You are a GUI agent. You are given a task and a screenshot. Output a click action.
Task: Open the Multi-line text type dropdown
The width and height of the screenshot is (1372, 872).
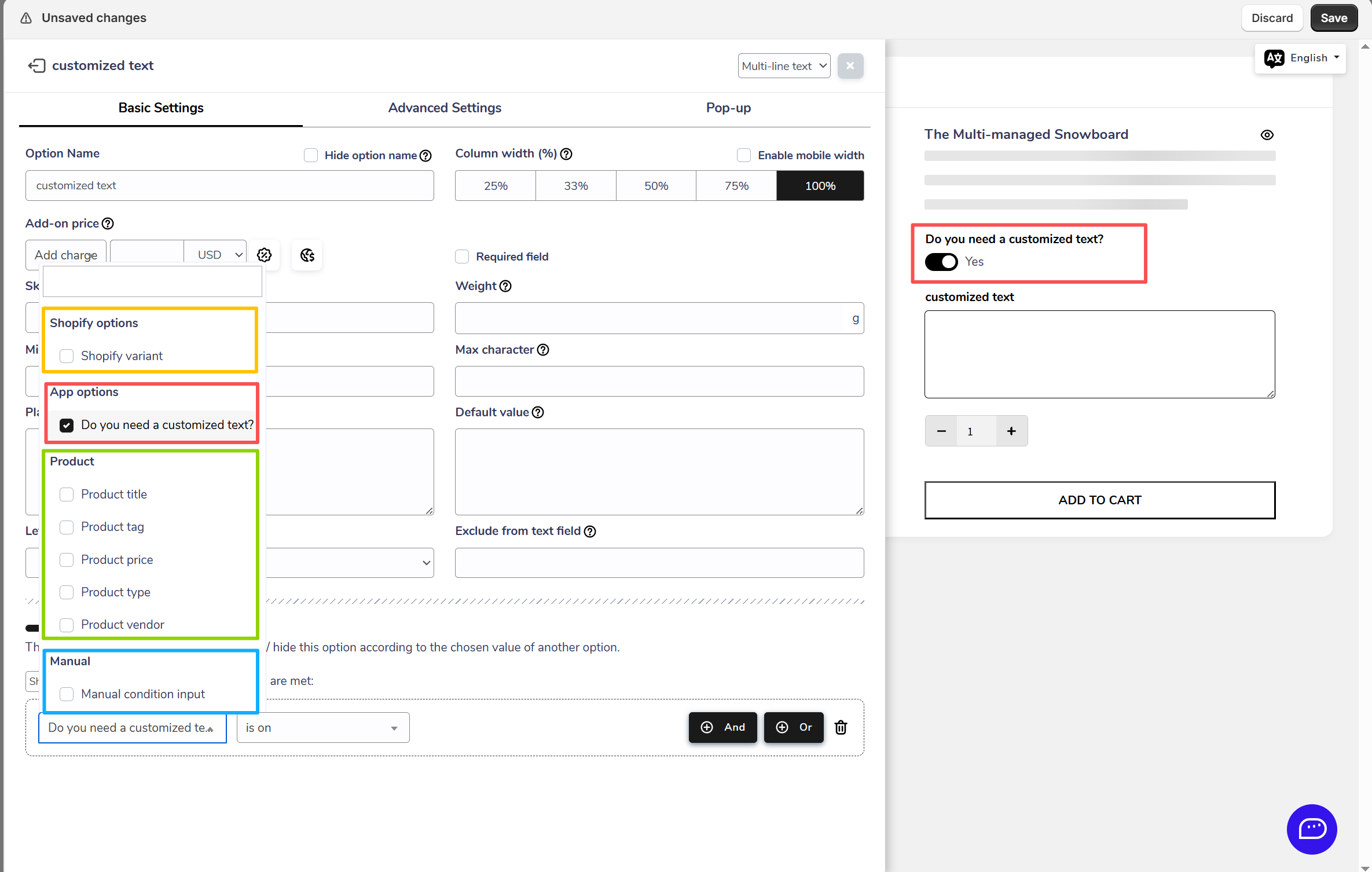click(783, 66)
